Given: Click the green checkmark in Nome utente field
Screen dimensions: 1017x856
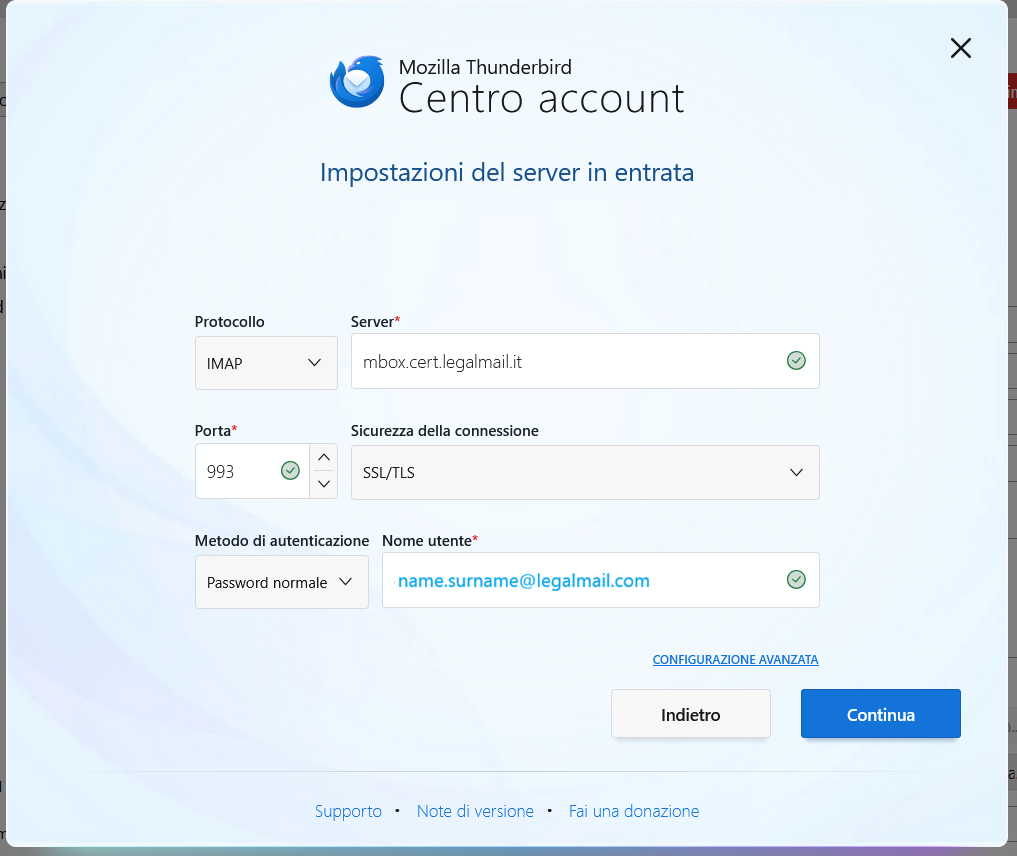Looking at the screenshot, I should 796,580.
